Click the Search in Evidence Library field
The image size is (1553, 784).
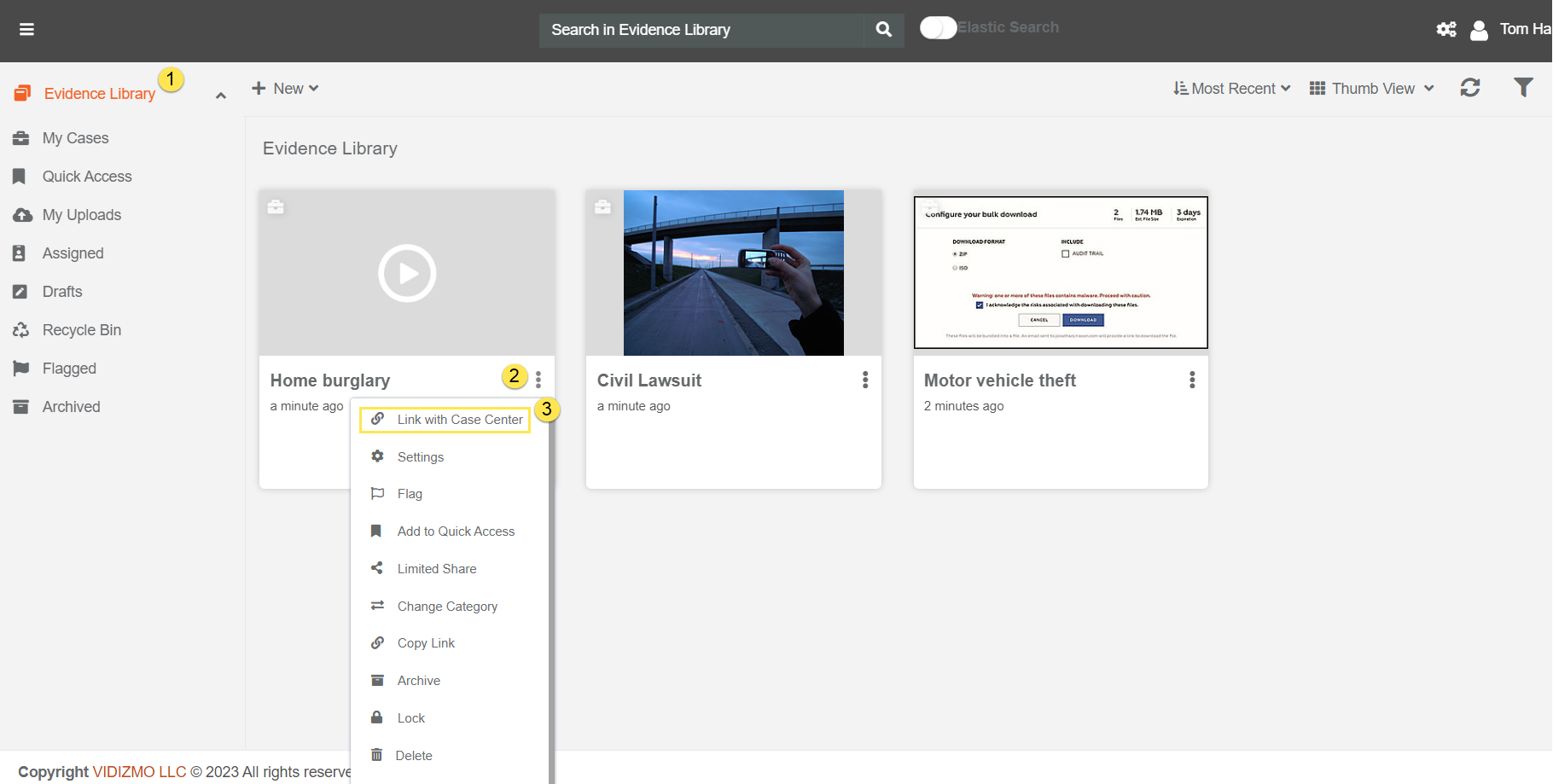pyautogui.click(x=700, y=30)
